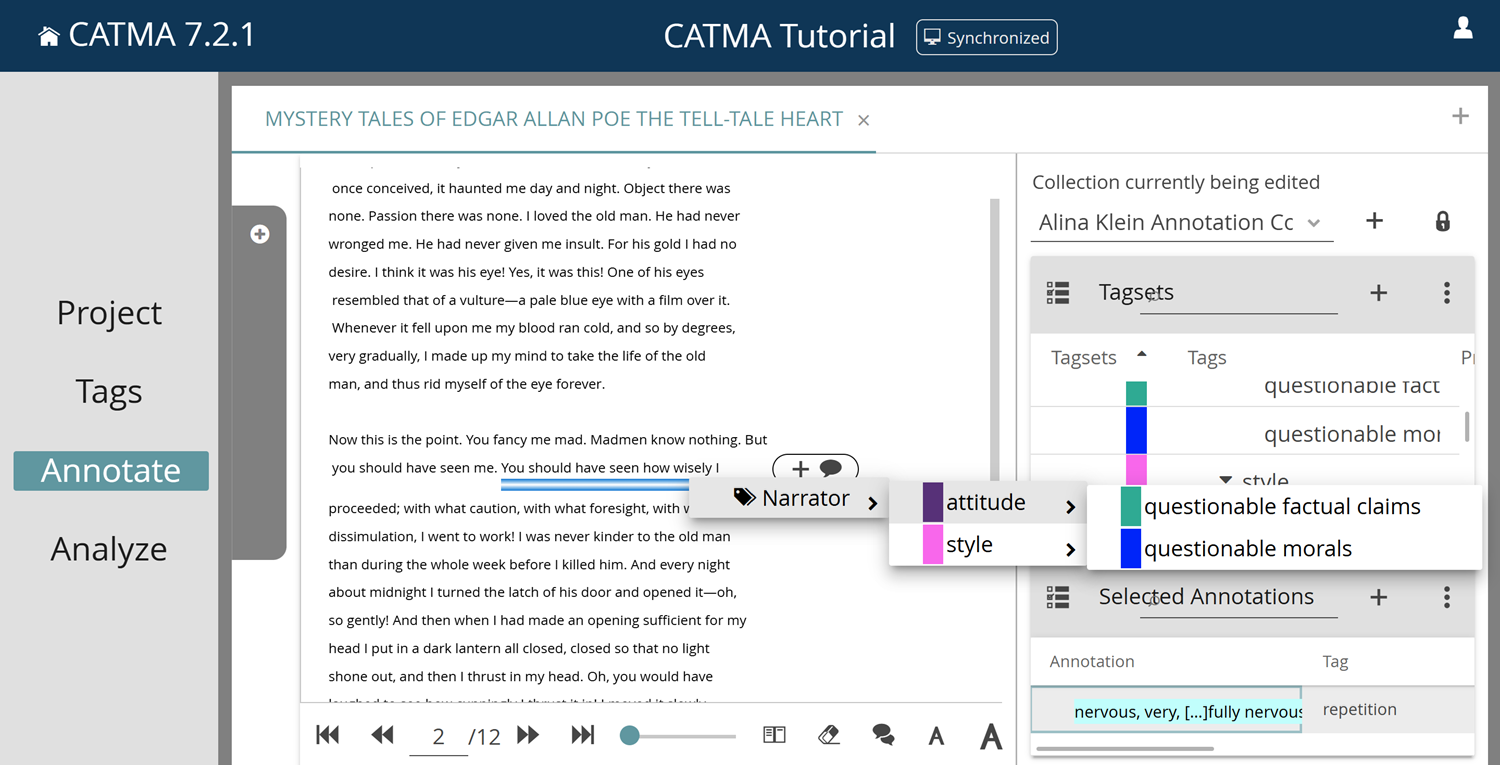Viewport: 1500px width, 765px height.
Task: Go to CATMA home icon
Action: pos(48,37)
